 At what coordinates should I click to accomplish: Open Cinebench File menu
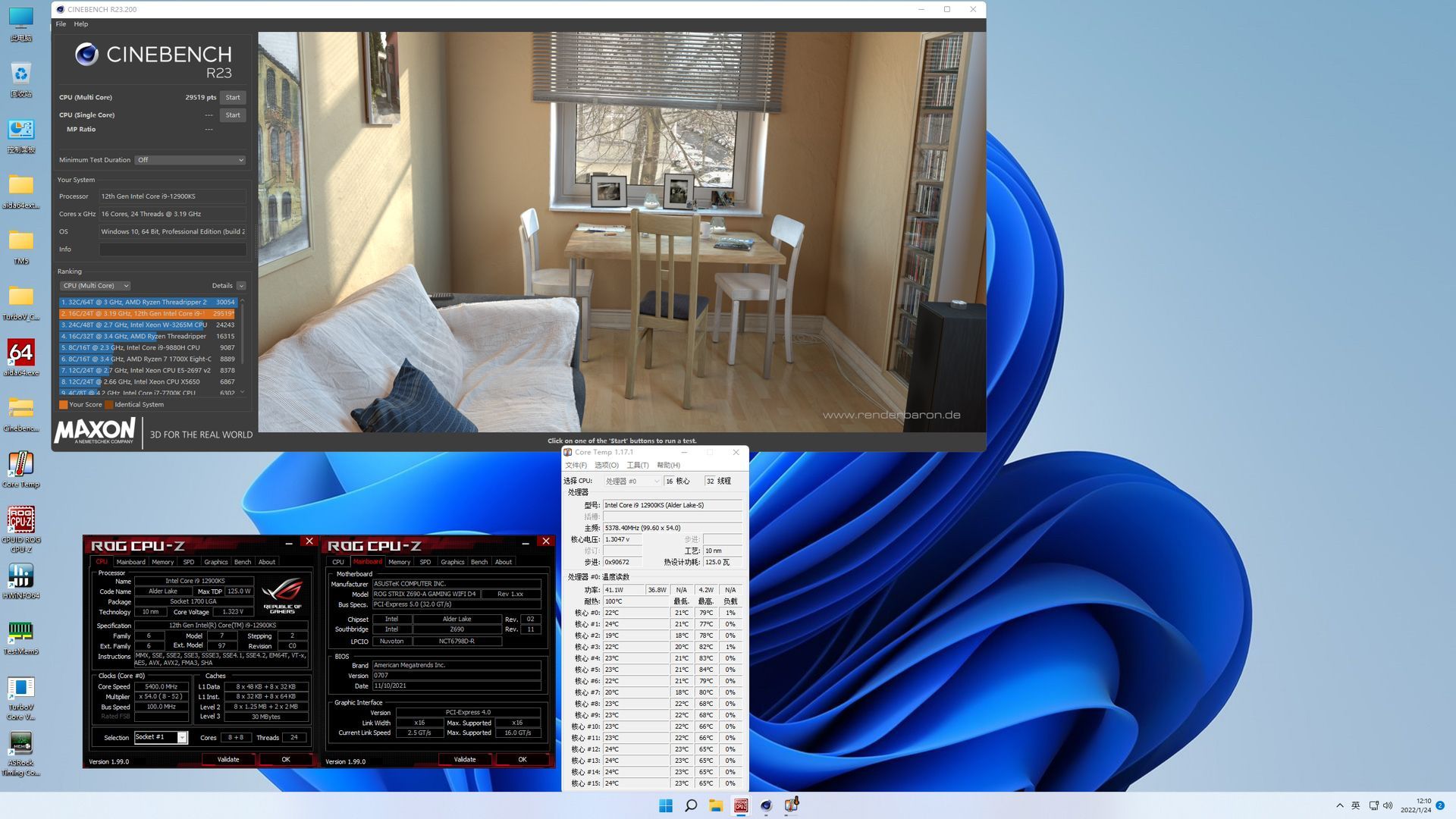(61, 24)
